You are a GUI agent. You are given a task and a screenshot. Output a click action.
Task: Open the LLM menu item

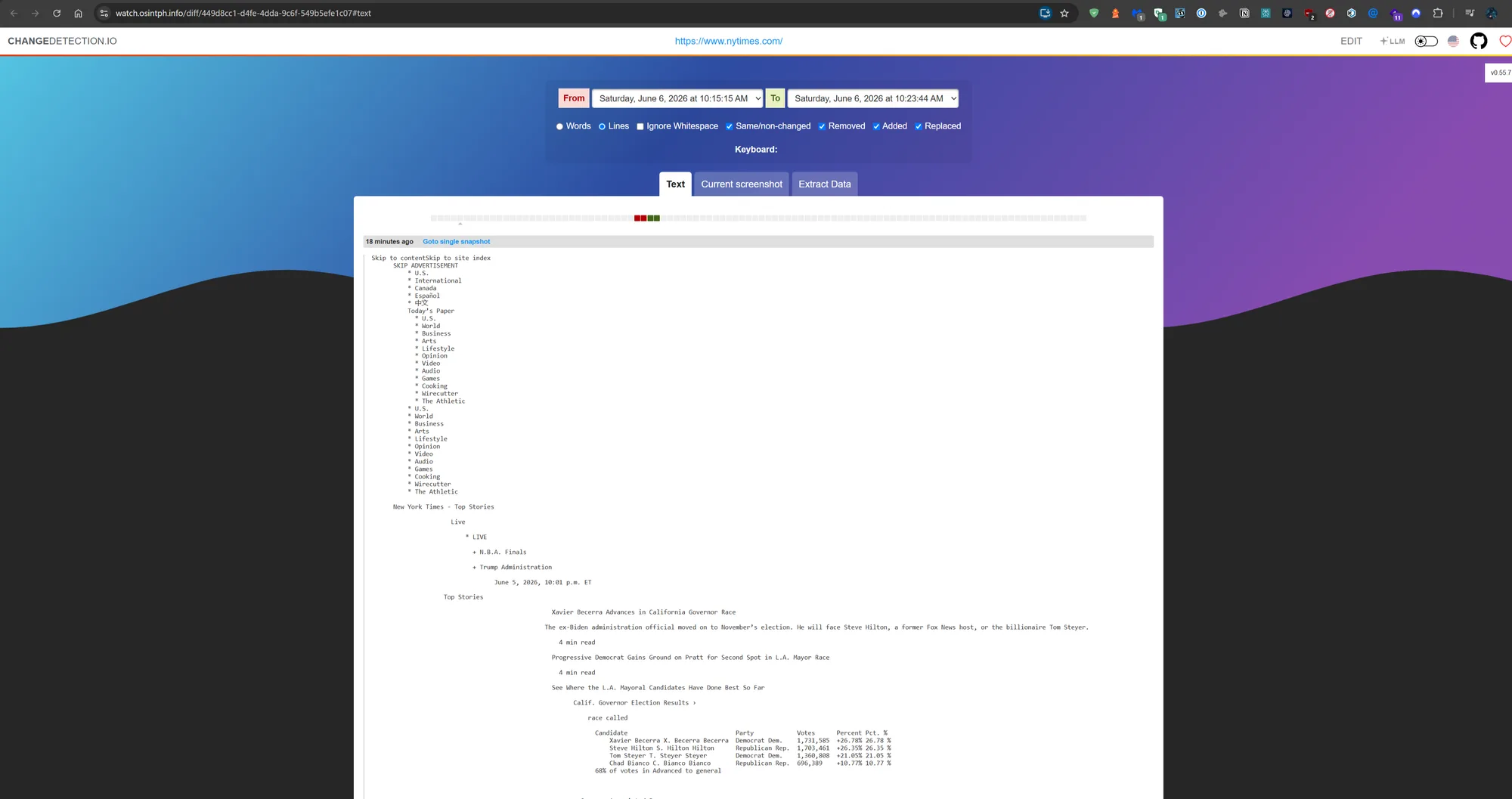1393,41
